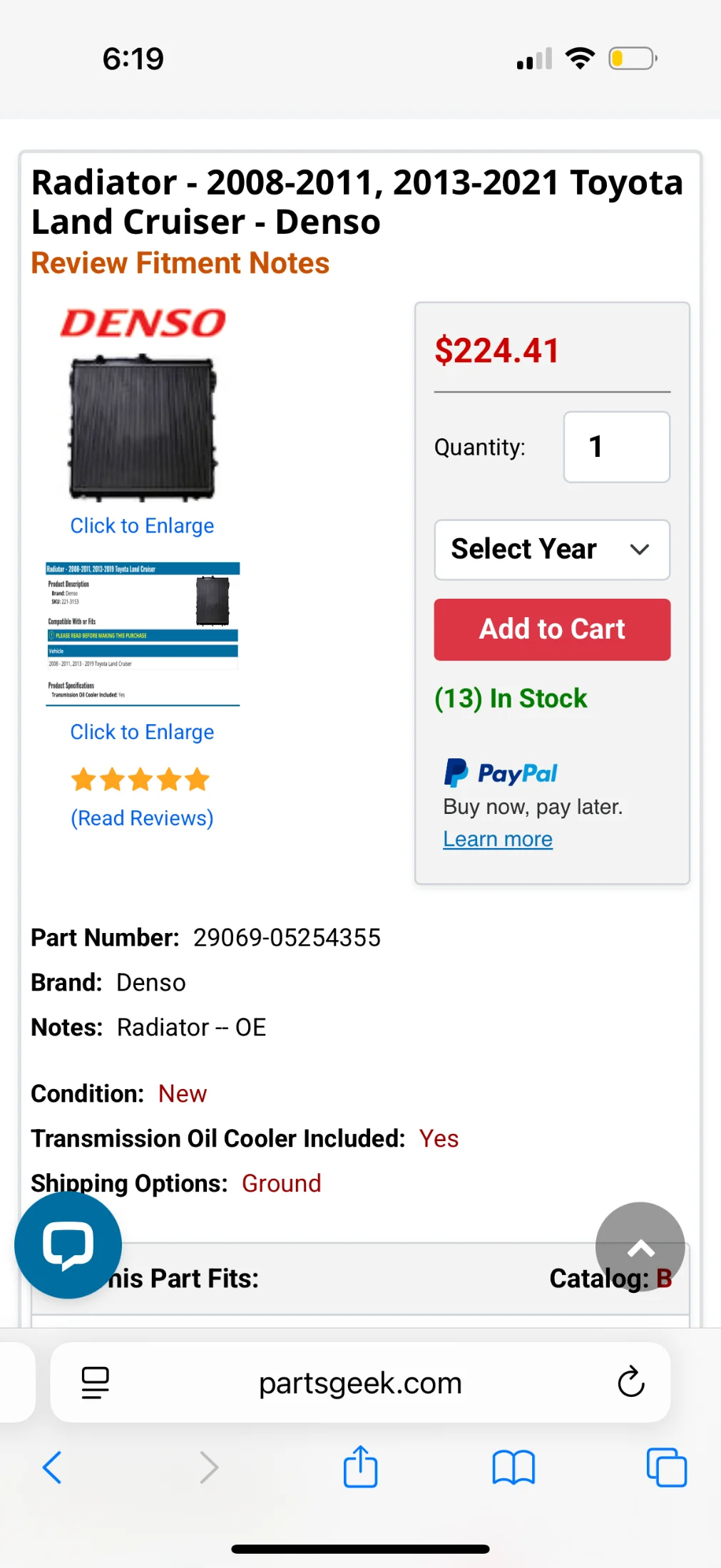Viewport: 721px width, 1568px height.
Task: Tap the Safari forward arrow
Action: 208,1468
